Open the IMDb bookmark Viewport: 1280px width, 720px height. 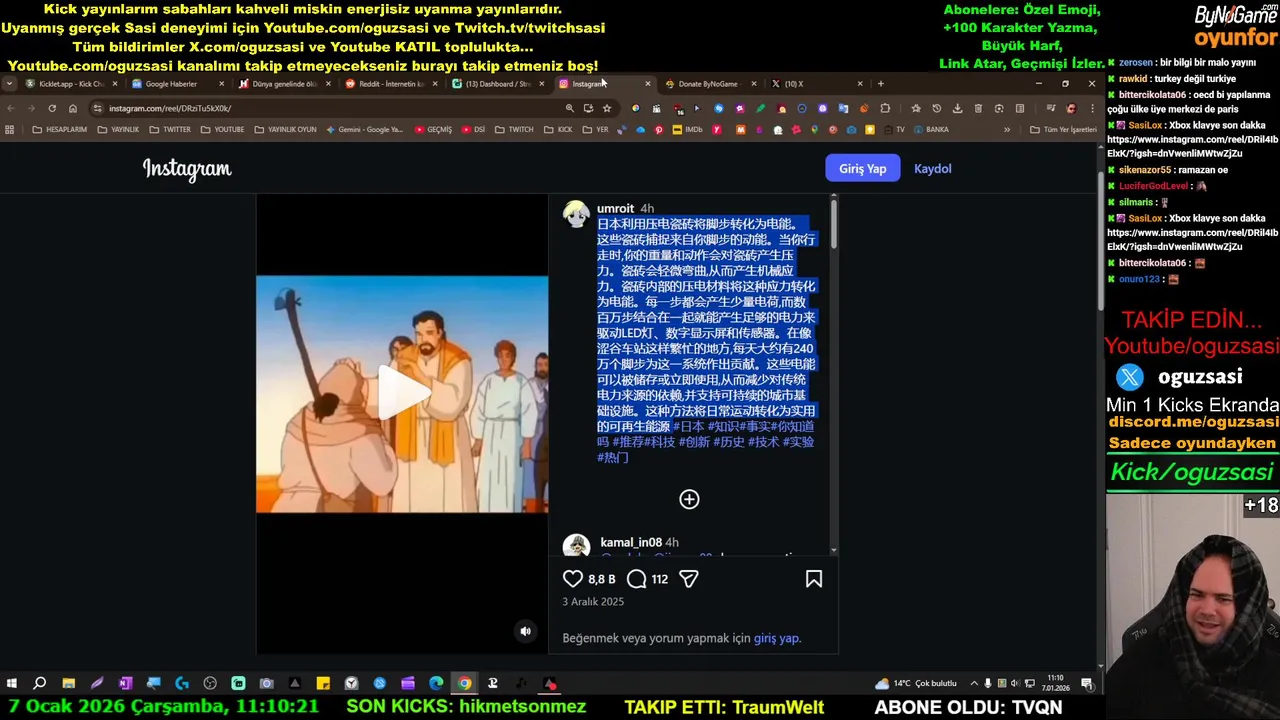(x=688, y=129)
